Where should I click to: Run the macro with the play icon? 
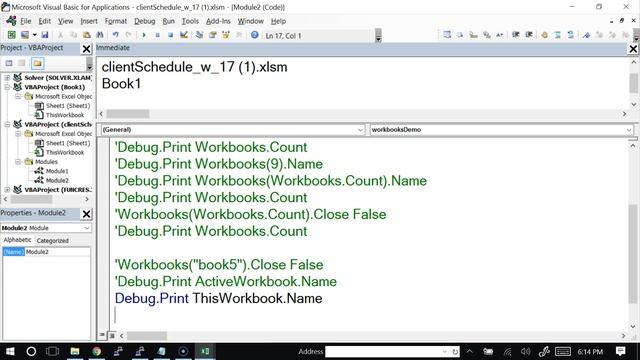pyautogui.click(x=144, y=35)
